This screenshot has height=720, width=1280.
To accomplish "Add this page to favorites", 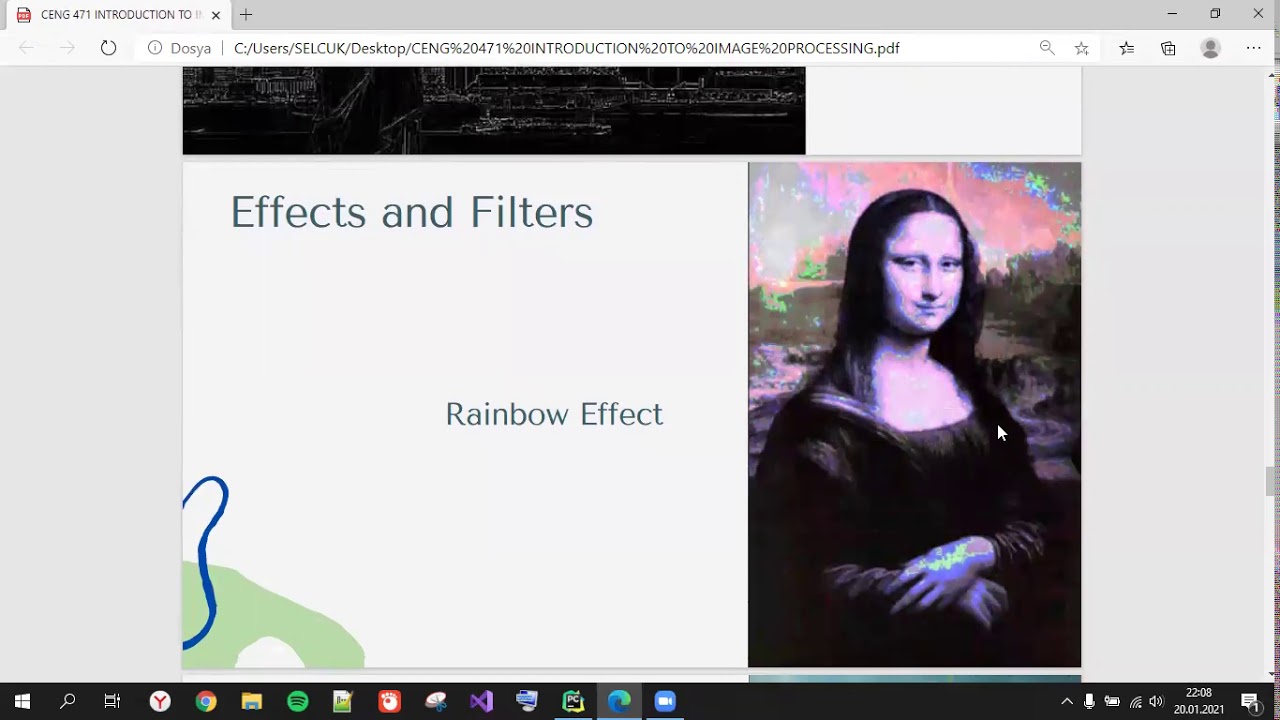I will click(x=1081, y=48).
